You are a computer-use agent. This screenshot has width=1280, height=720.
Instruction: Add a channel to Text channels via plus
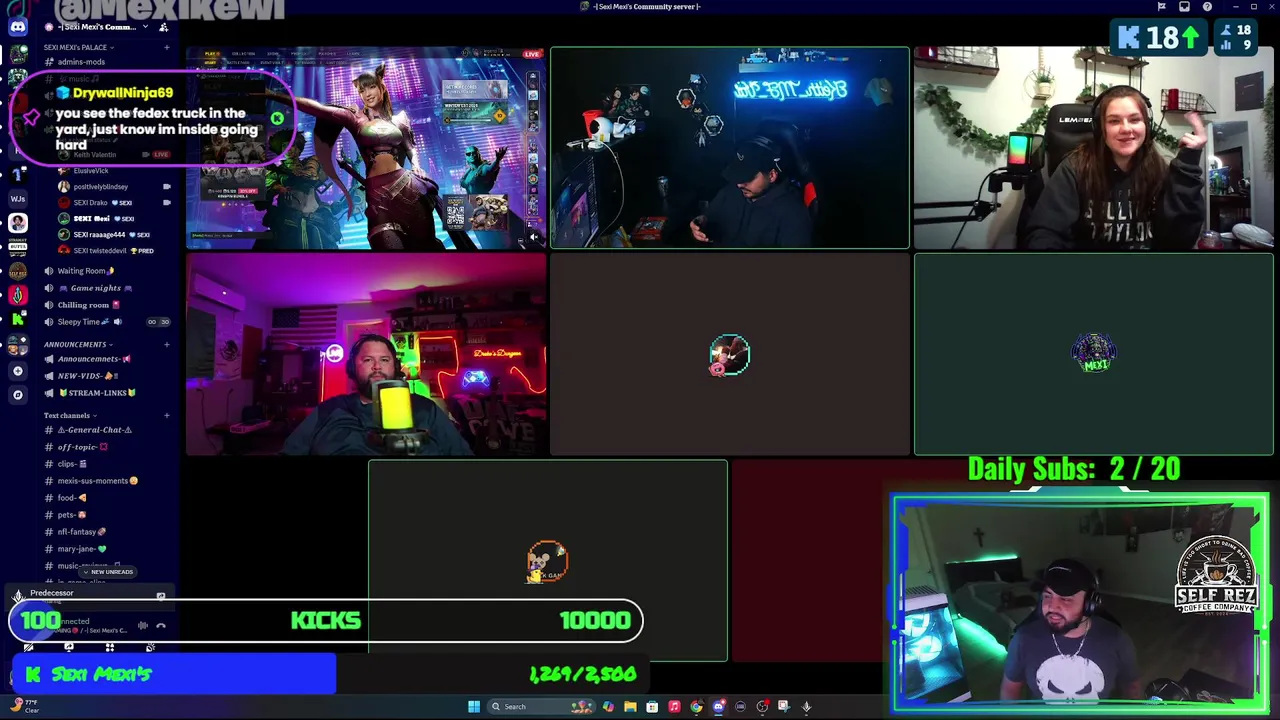tap(166, 415)
